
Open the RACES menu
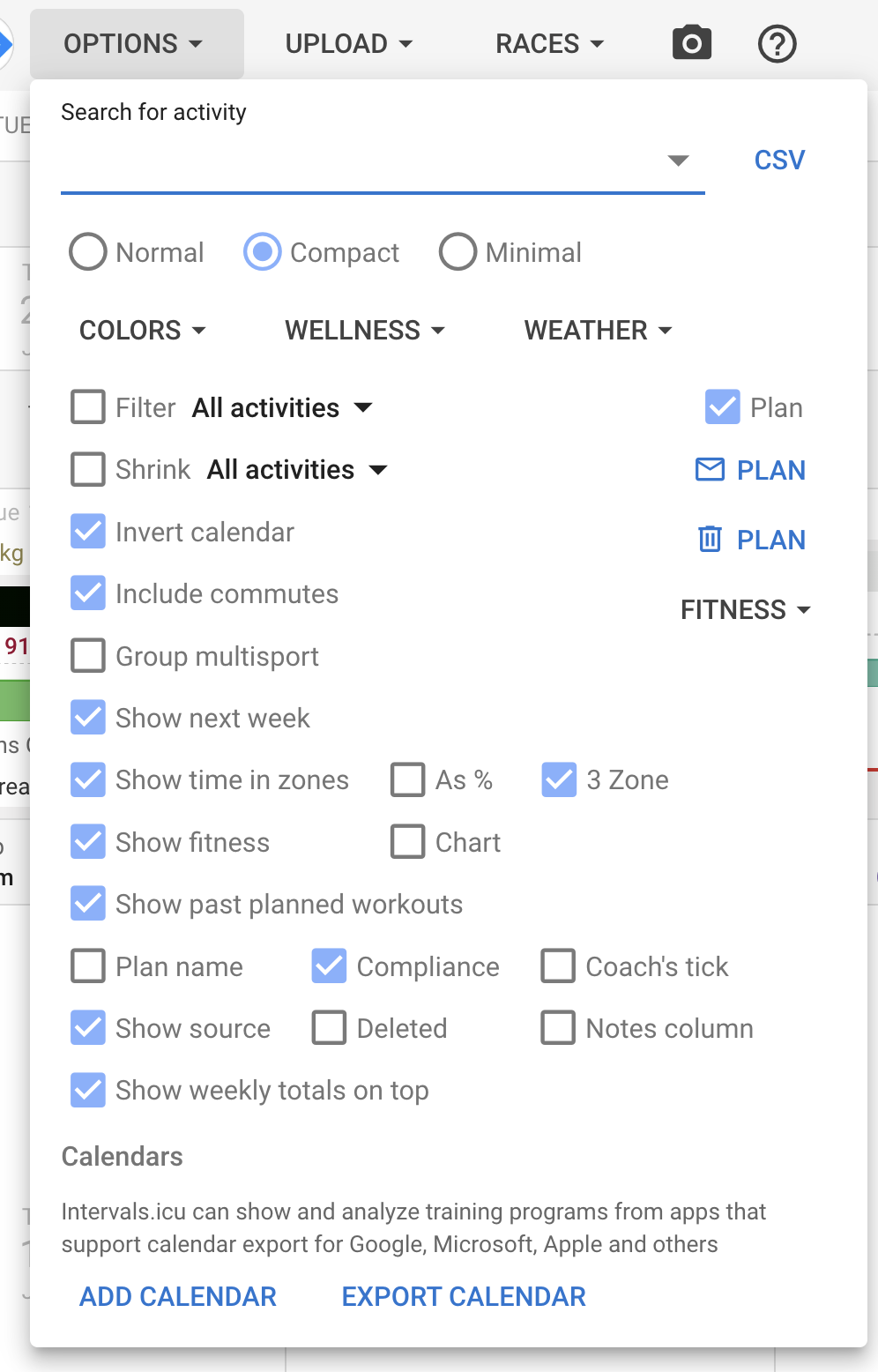pyautogui.click(x=549, y=43)
